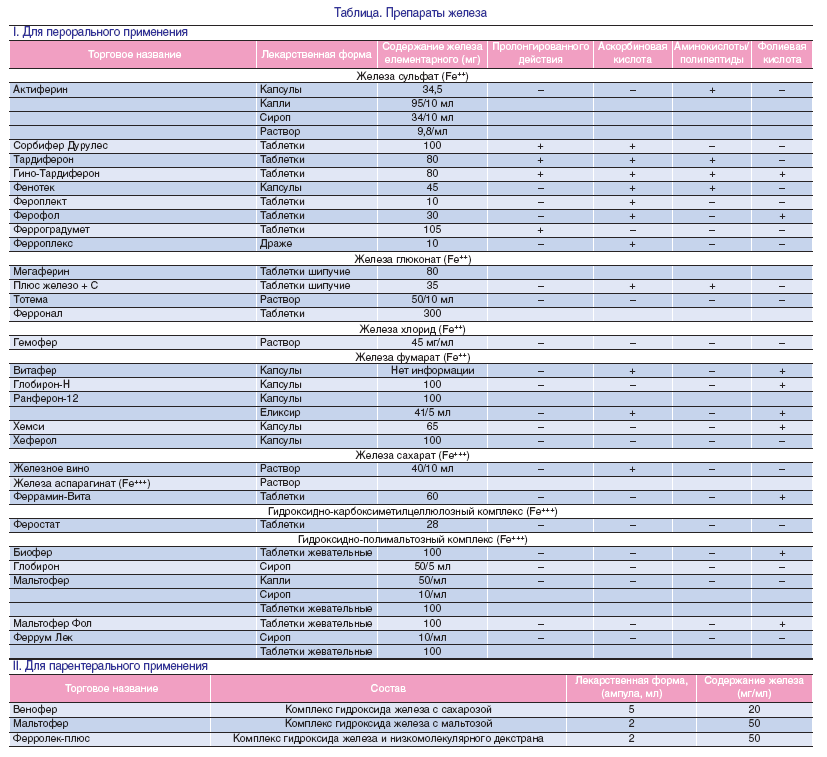The width and height of the screenshot is (827, 757).
Task: Select the "Нет информации" cell
Action: pos(432,371)
